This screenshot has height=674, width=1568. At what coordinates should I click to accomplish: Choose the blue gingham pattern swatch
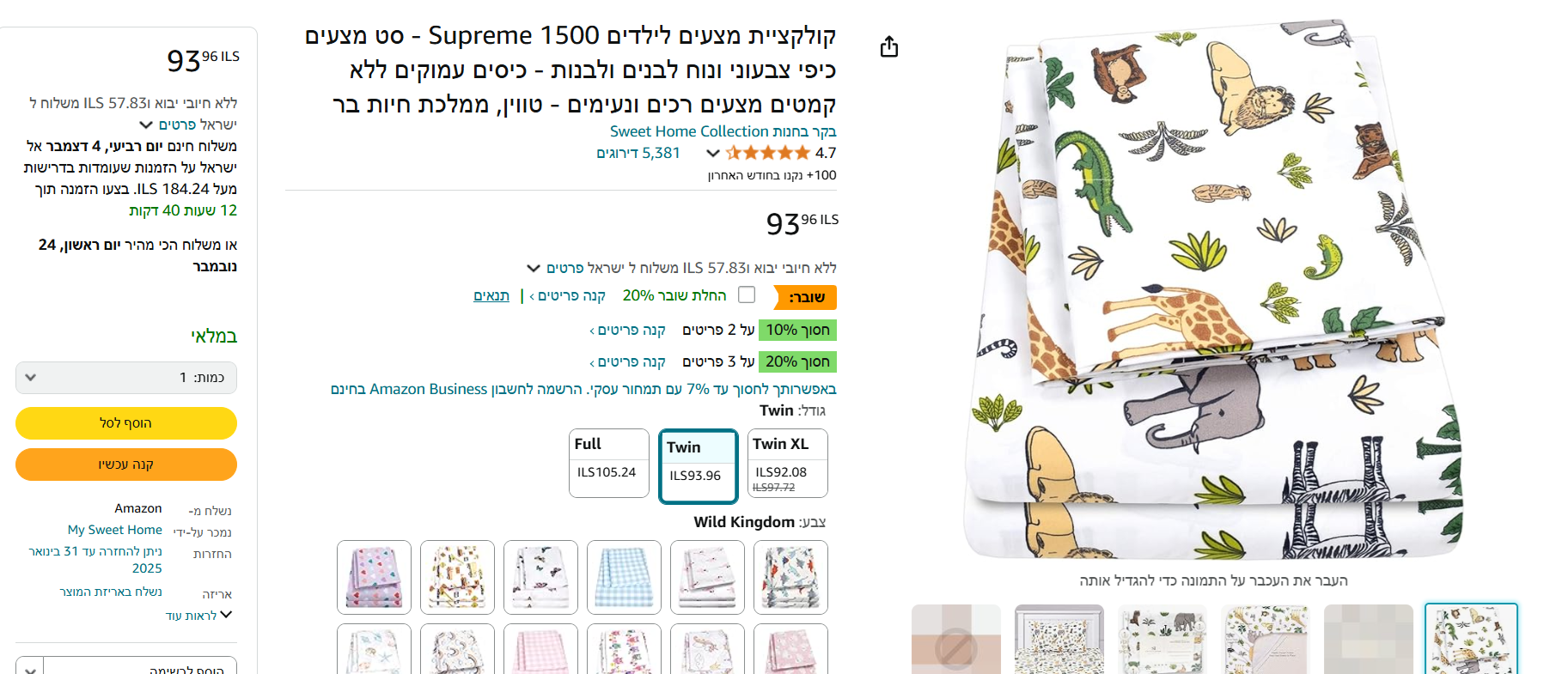[x=624, y=577]
